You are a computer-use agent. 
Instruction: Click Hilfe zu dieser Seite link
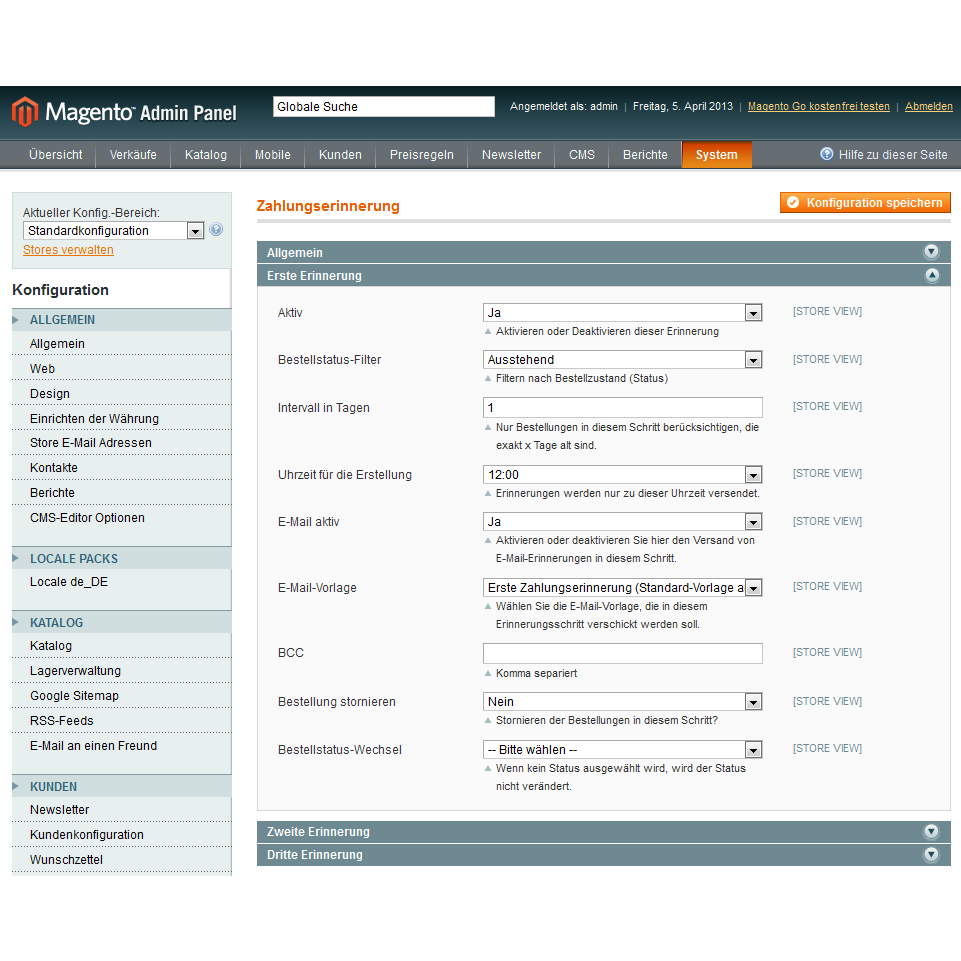893,154
